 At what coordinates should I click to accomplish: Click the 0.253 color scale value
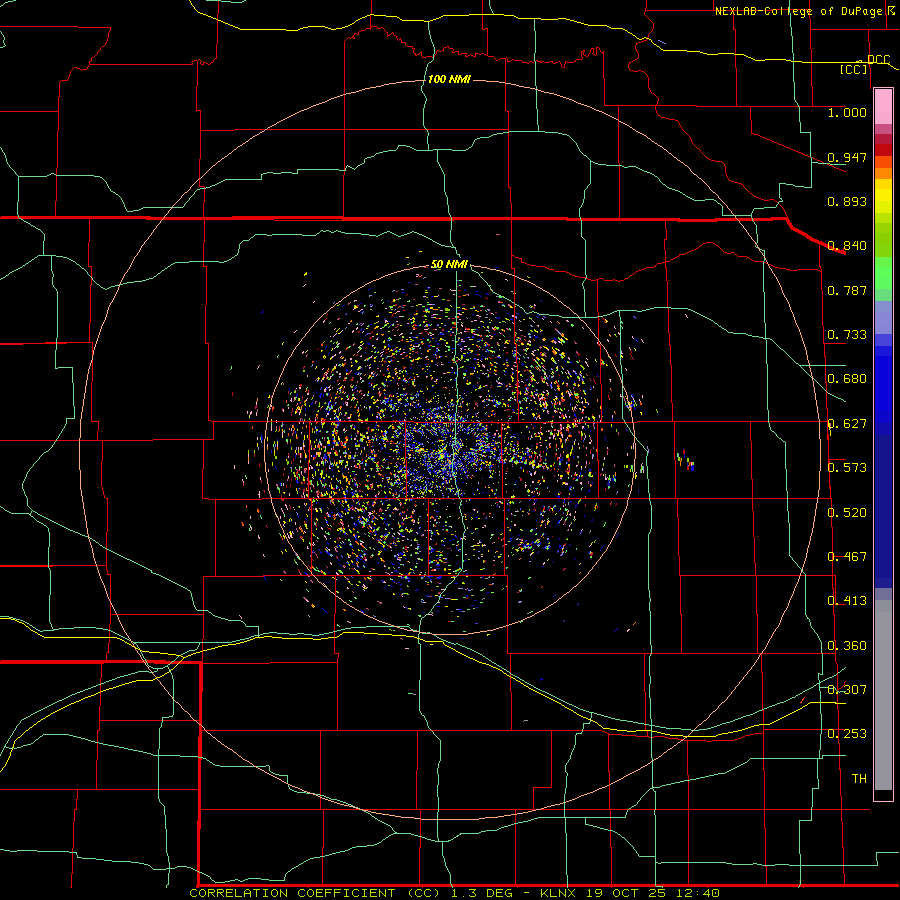[x=847, y=734]
